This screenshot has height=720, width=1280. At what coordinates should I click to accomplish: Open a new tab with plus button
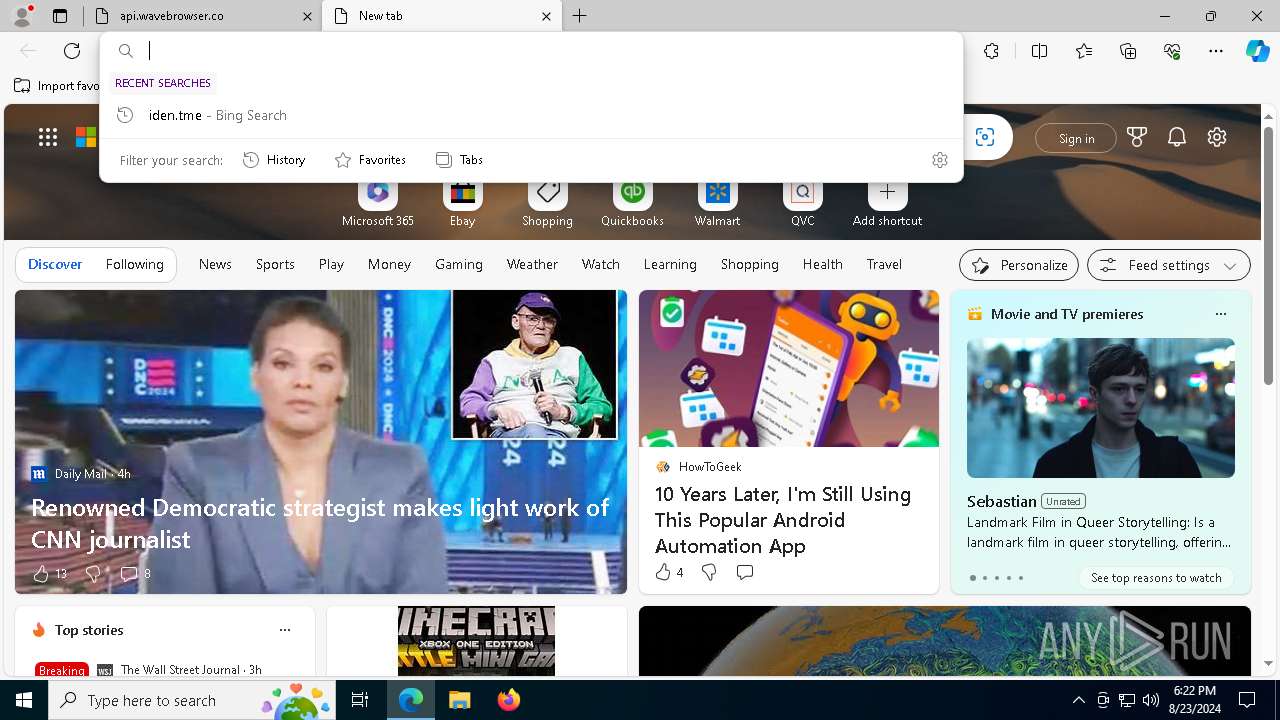(580, 16)
